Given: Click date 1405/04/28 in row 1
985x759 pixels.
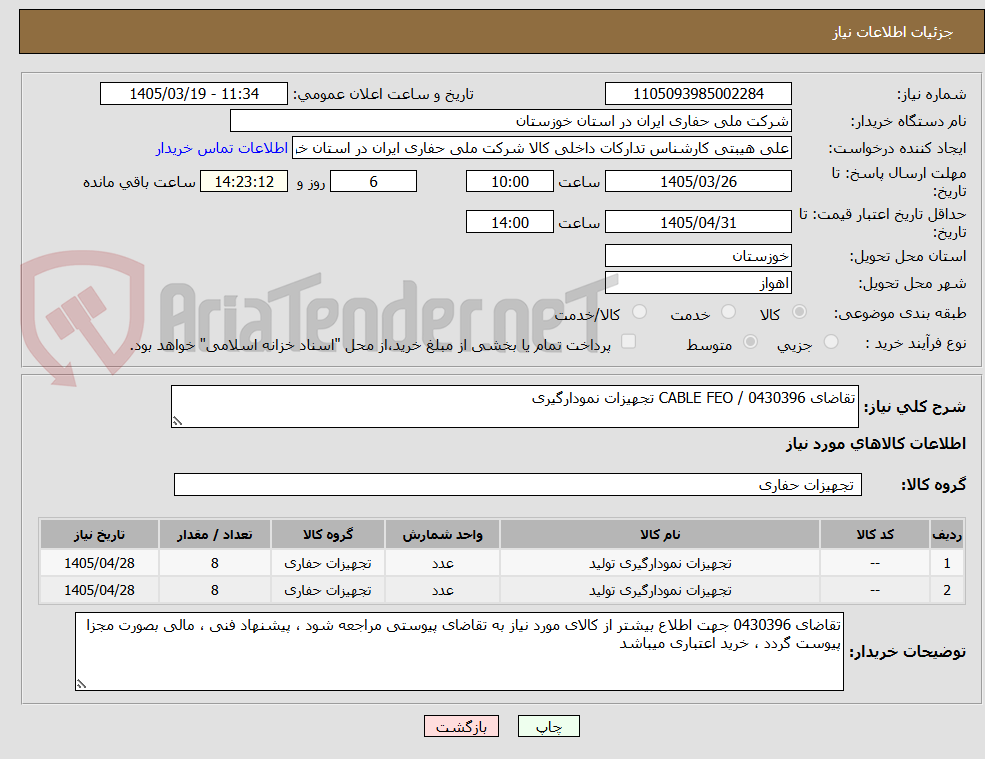Looking at the screenshot, I should point(99,564).
